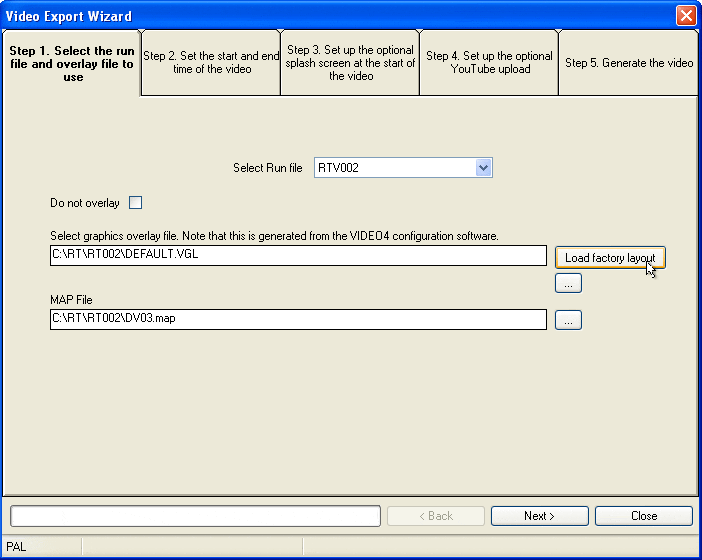Switch to Step 2 start and end time tab
Screen dimensions: 702x560
click(x=211, y=63)
